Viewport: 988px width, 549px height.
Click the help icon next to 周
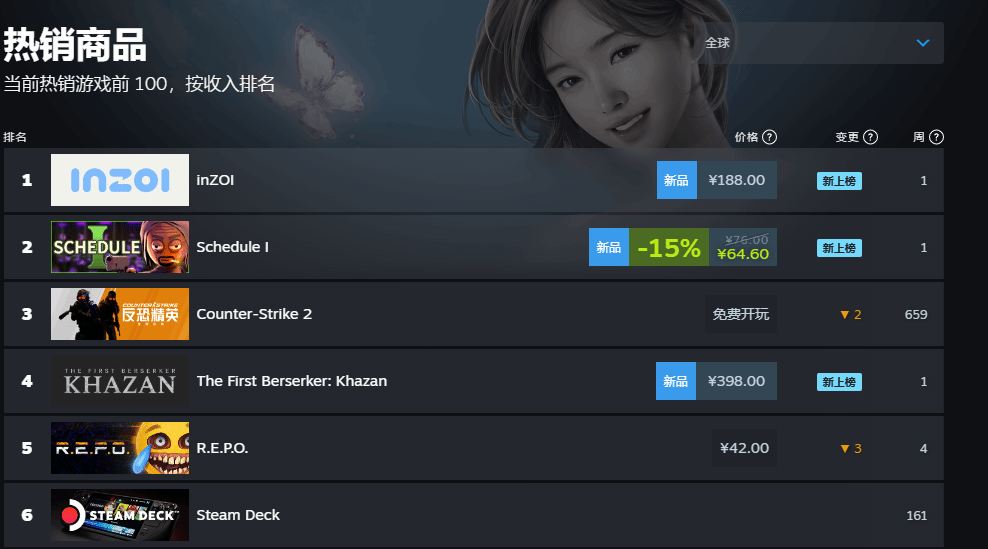pyautogui.click(x=936, y=137)
